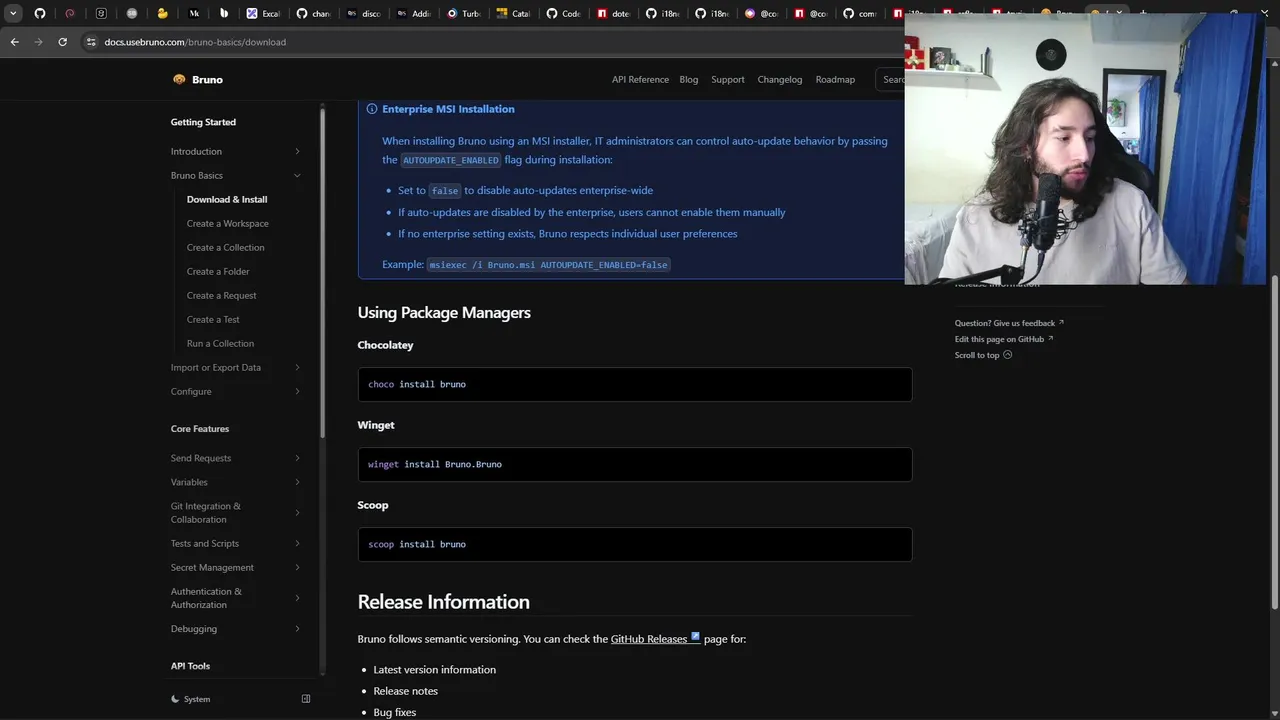Switch to the Turb tab

click(x=463, y=14)
